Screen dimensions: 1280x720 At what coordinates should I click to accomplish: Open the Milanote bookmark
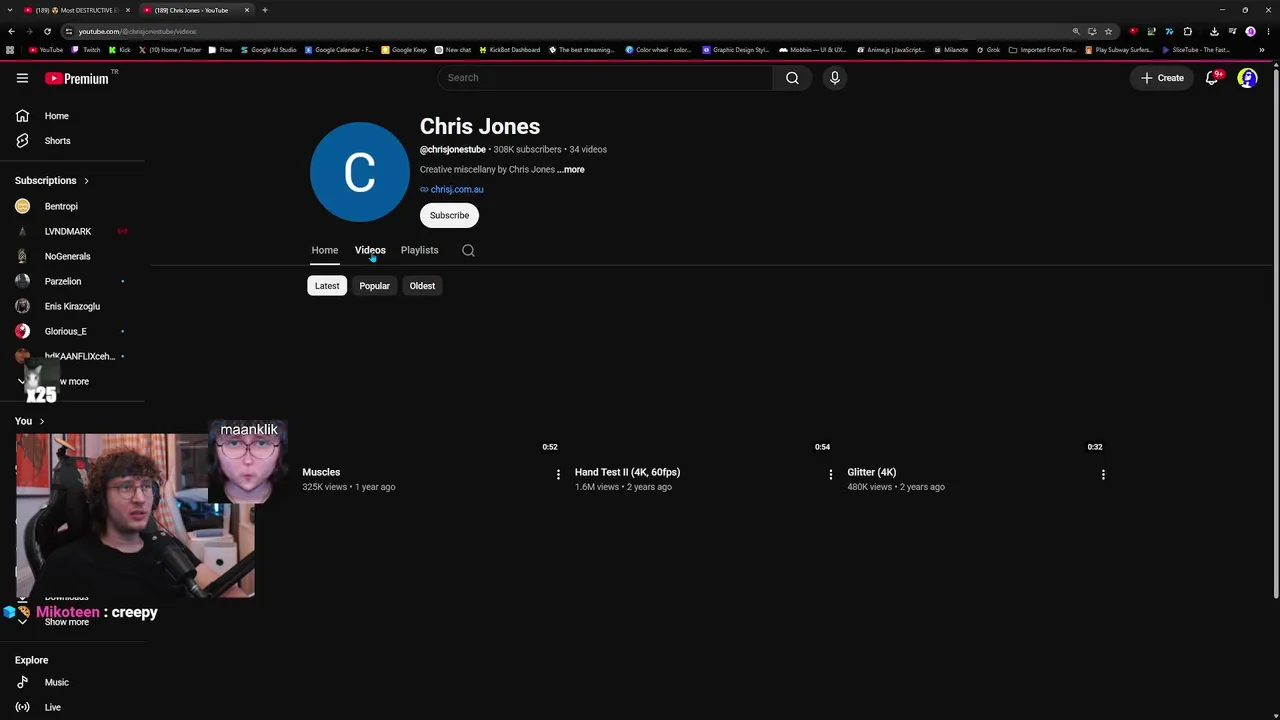tap(951, 50)
